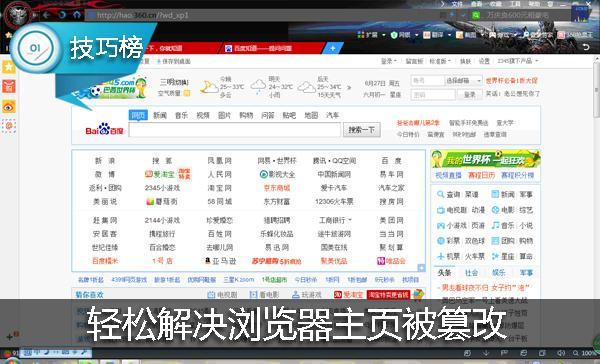Open the 12306火车票 link
600x364 pixels.
334,202
